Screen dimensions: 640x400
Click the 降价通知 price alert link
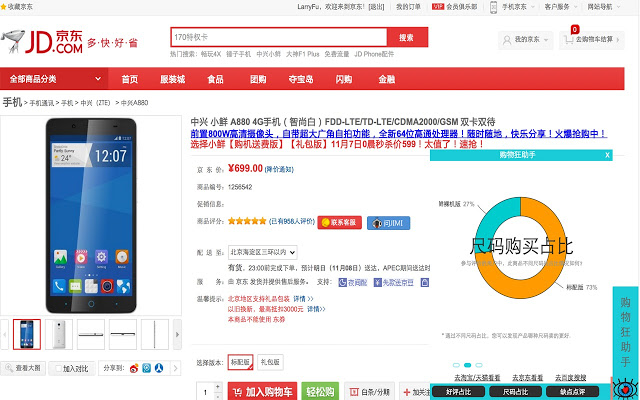click(x=279, y=169)
